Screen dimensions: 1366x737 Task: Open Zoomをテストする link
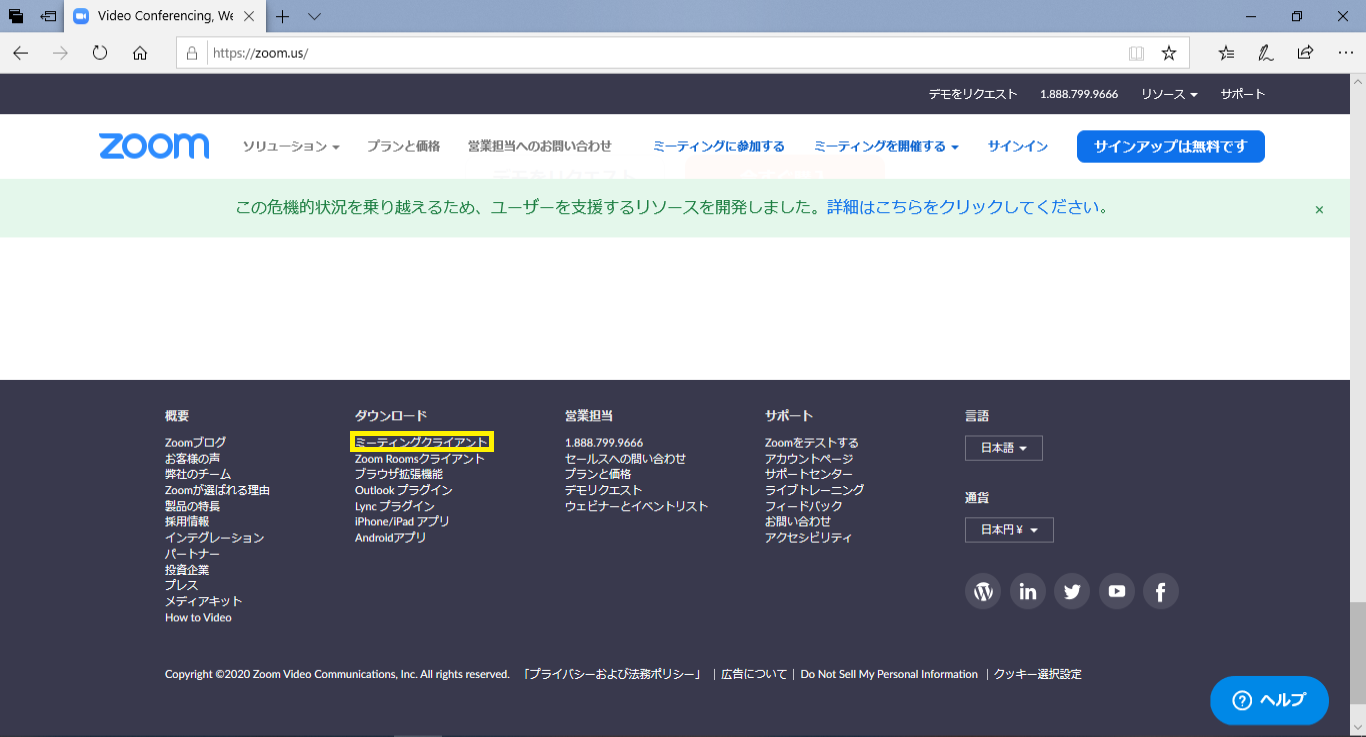pos(812,442)
